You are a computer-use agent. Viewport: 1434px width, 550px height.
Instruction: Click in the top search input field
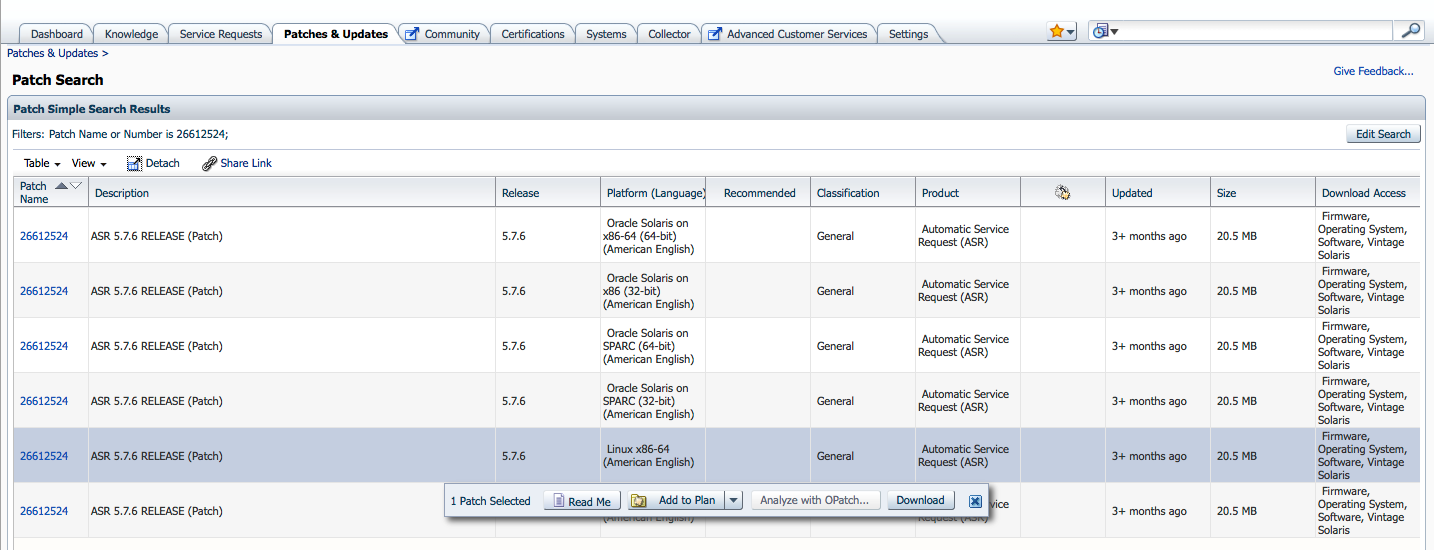1255,32
